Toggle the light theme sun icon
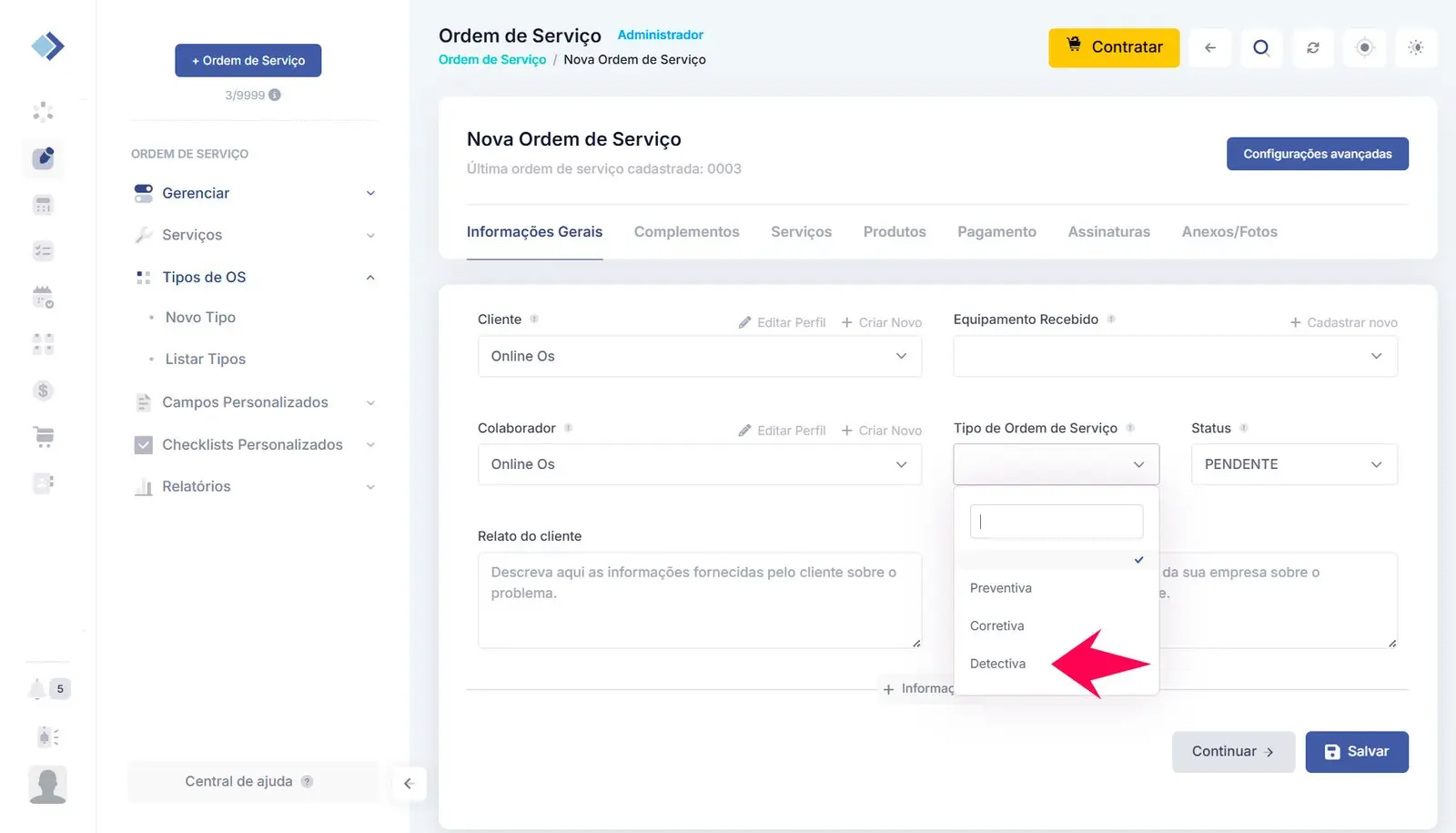The width and height of the screenshot is (1456, 833). point(1415,47)
